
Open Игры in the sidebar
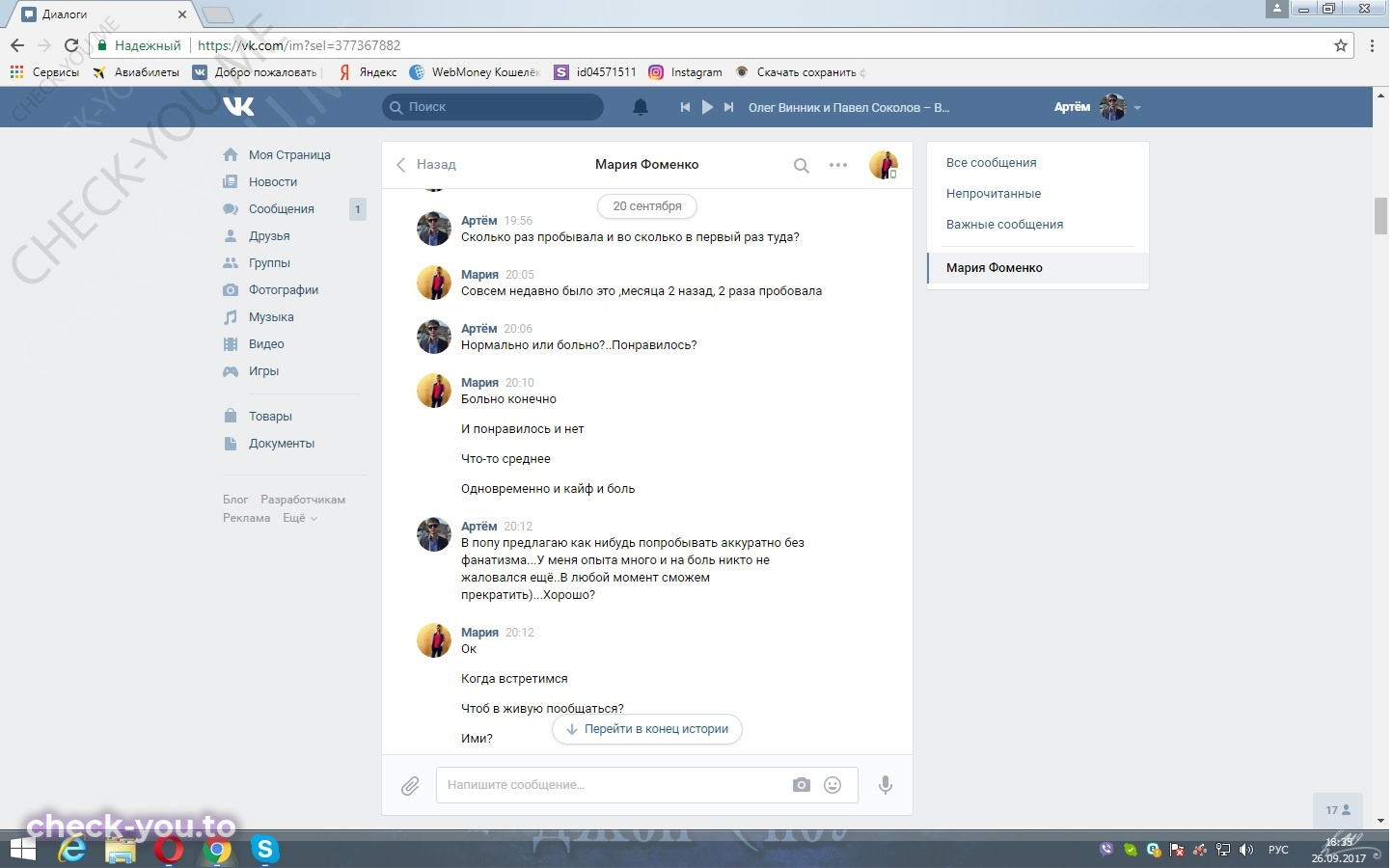pos(263,370)
